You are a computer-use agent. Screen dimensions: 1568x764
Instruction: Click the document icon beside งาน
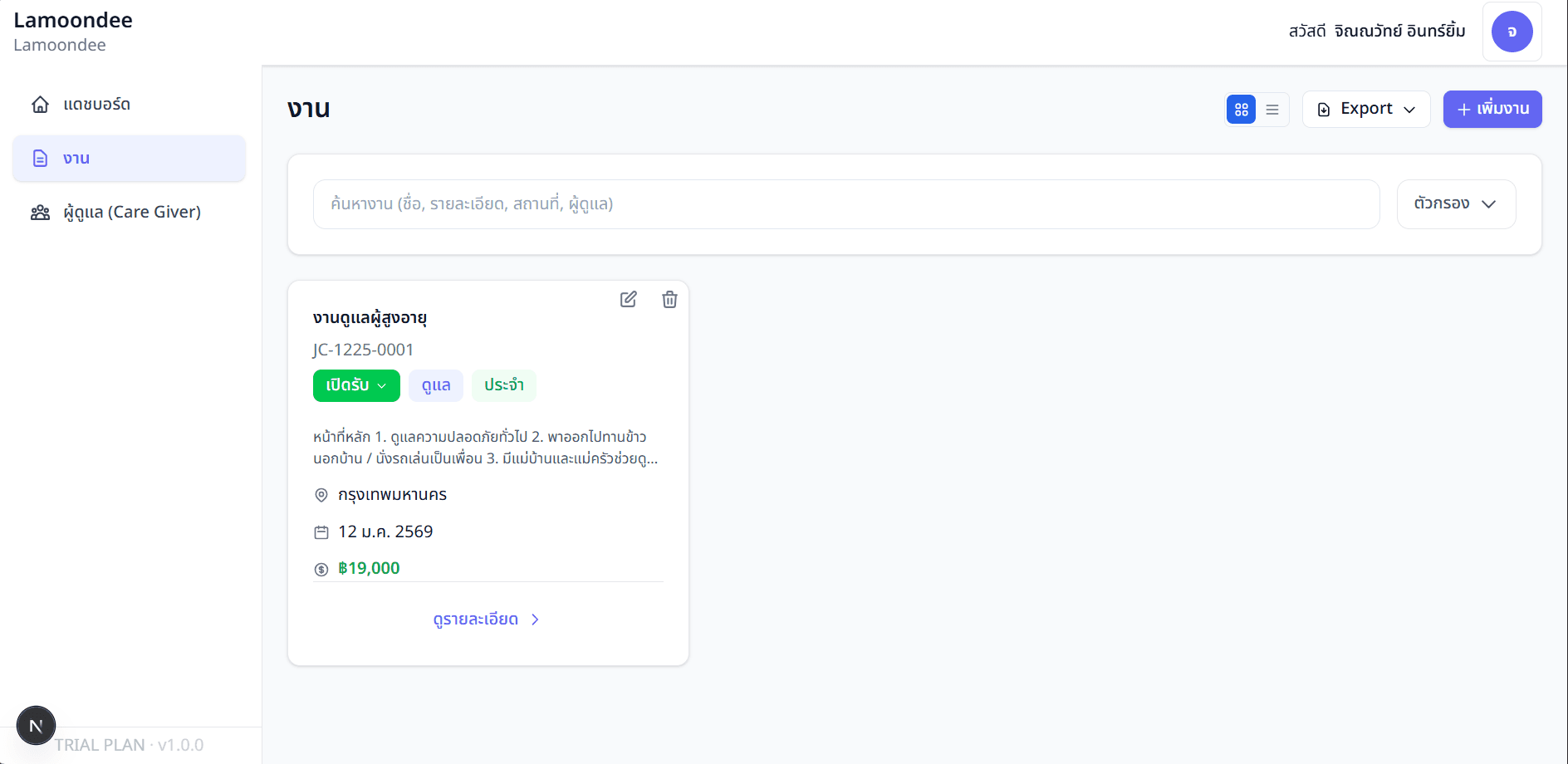tap(40, 159)
